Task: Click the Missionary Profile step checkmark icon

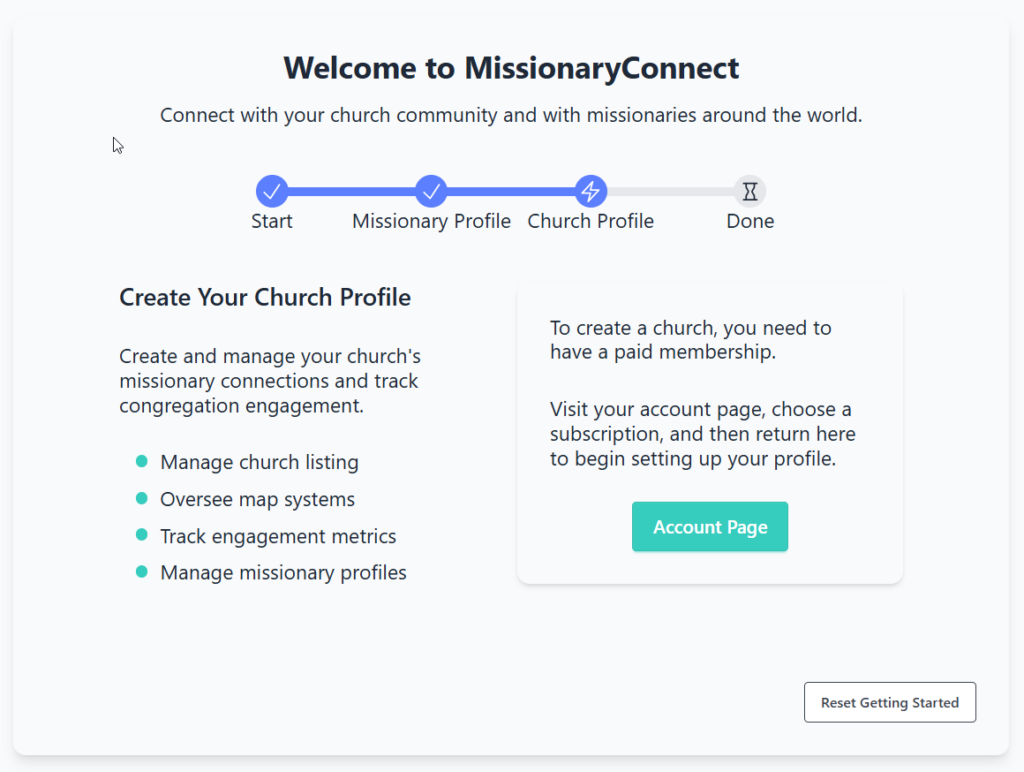Action: pos(431,191)
